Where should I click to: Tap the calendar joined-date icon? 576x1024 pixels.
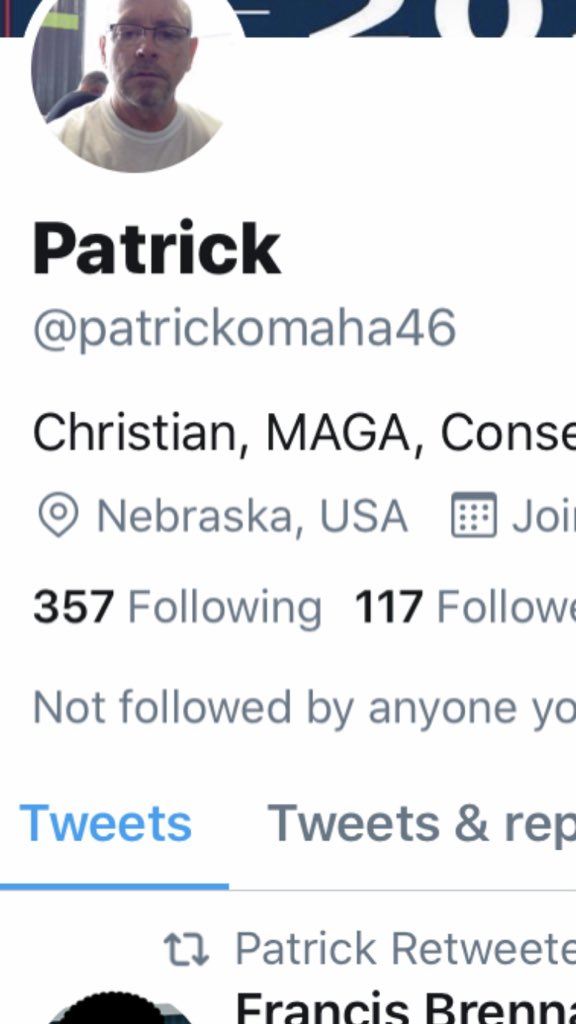click(474, 515)
